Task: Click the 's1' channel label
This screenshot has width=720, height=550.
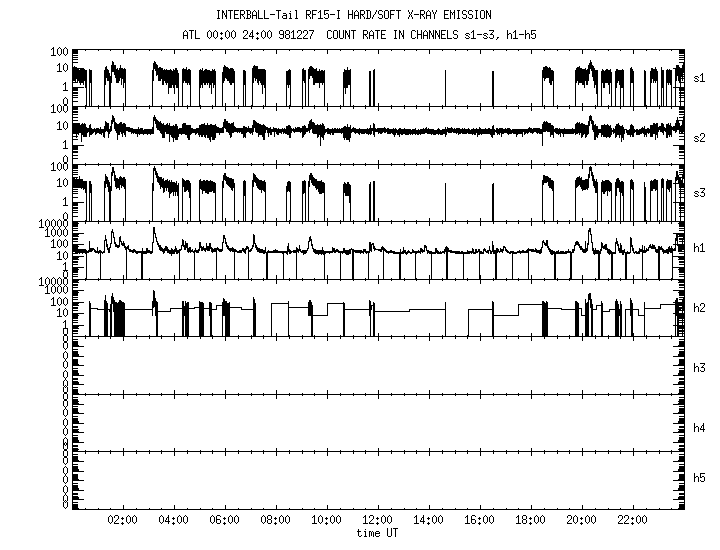Action: point(699,76)
